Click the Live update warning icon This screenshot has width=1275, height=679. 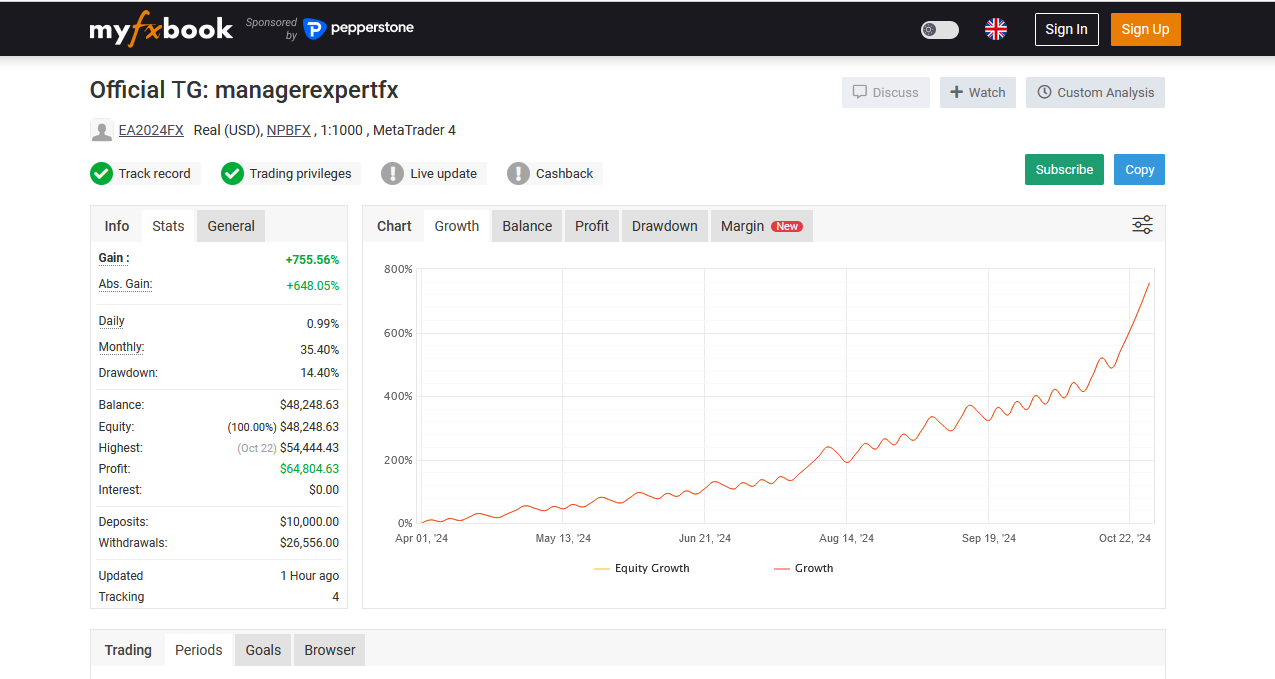[x=393, y=174]
